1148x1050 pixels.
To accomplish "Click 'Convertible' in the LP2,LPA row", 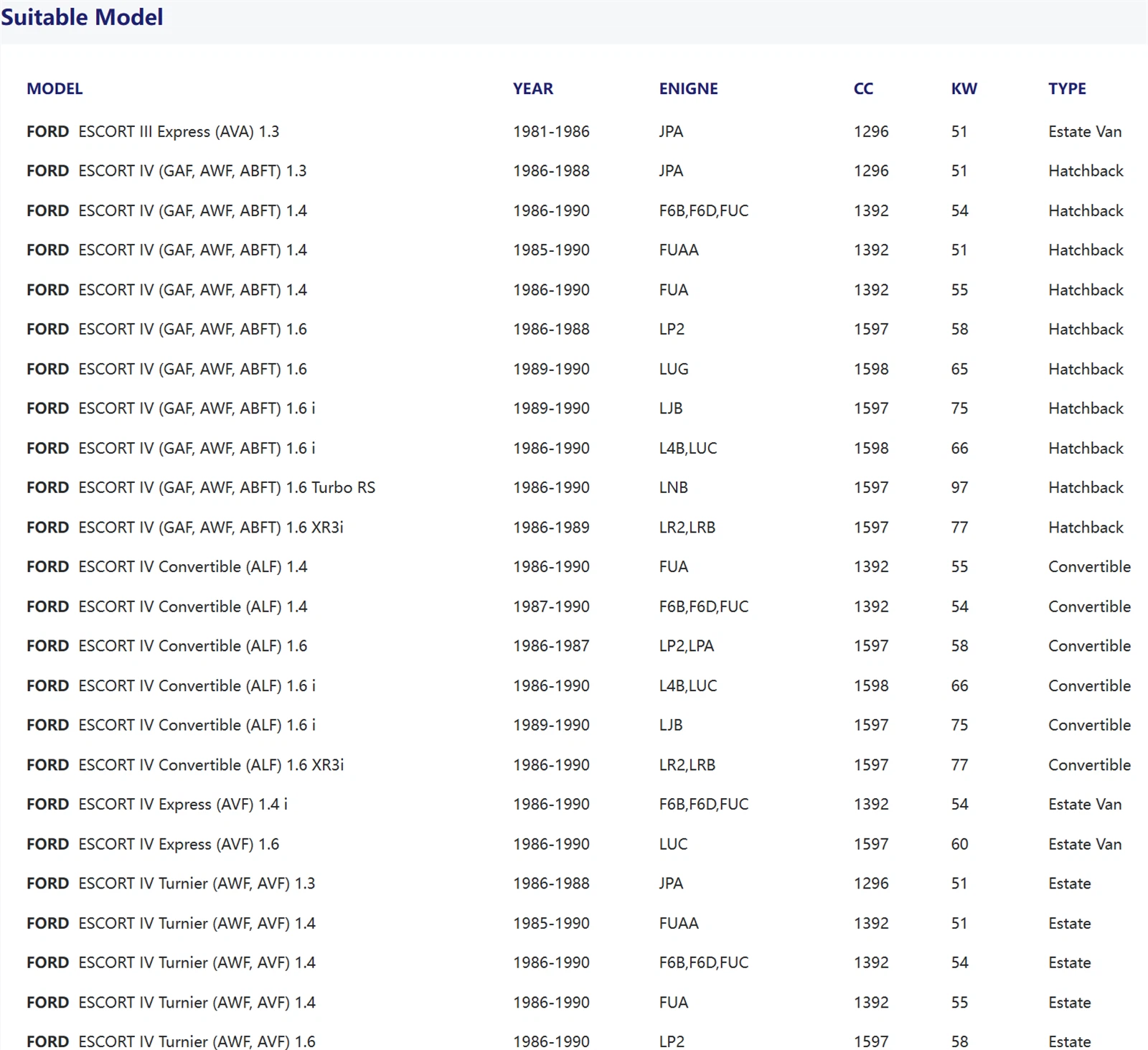I will (x=1089, y=646).
